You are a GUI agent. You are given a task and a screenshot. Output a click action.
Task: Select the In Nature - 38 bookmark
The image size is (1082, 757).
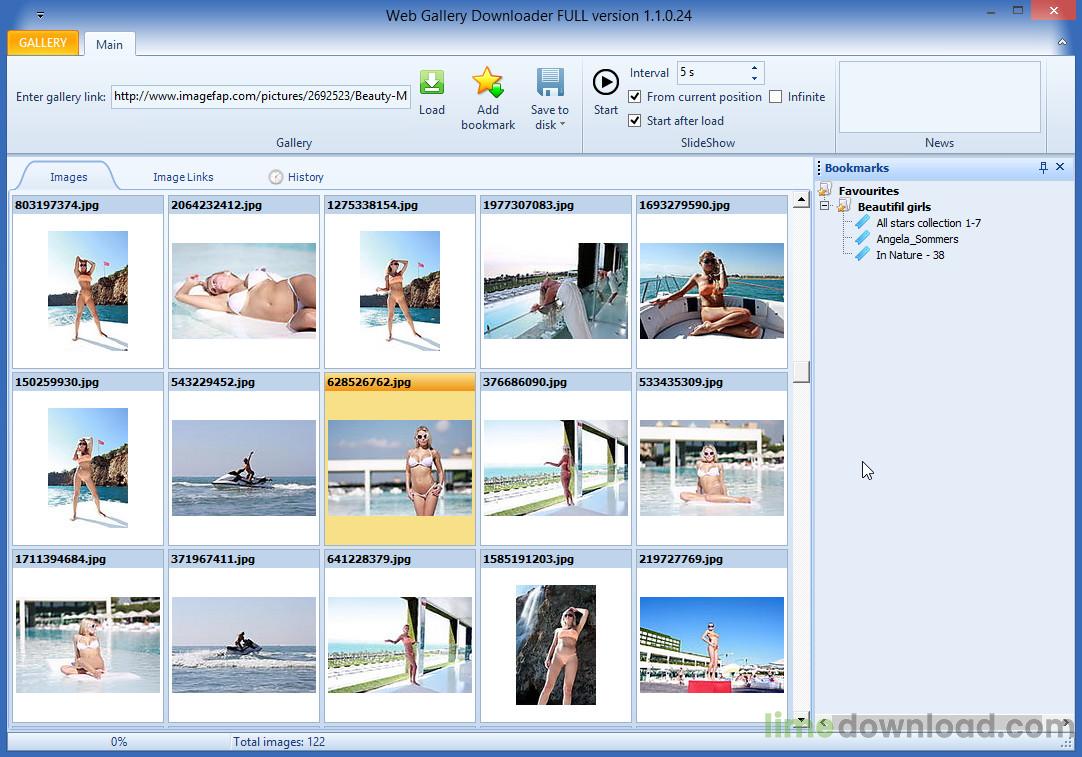coord(912,255)
